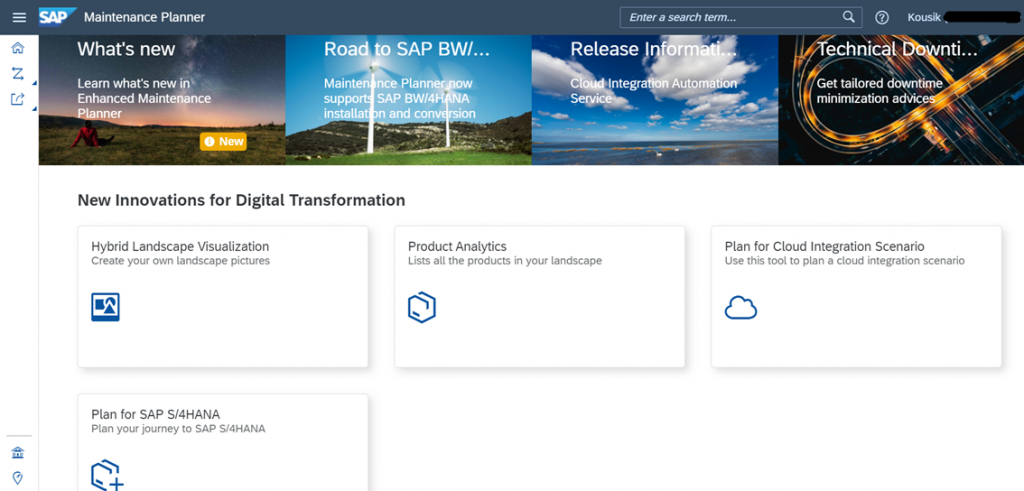The height and width of the screenshot is (491, 1024).
Task: Click the cloud icon on Cloud Integration tile
Action: tap(741, 308)
